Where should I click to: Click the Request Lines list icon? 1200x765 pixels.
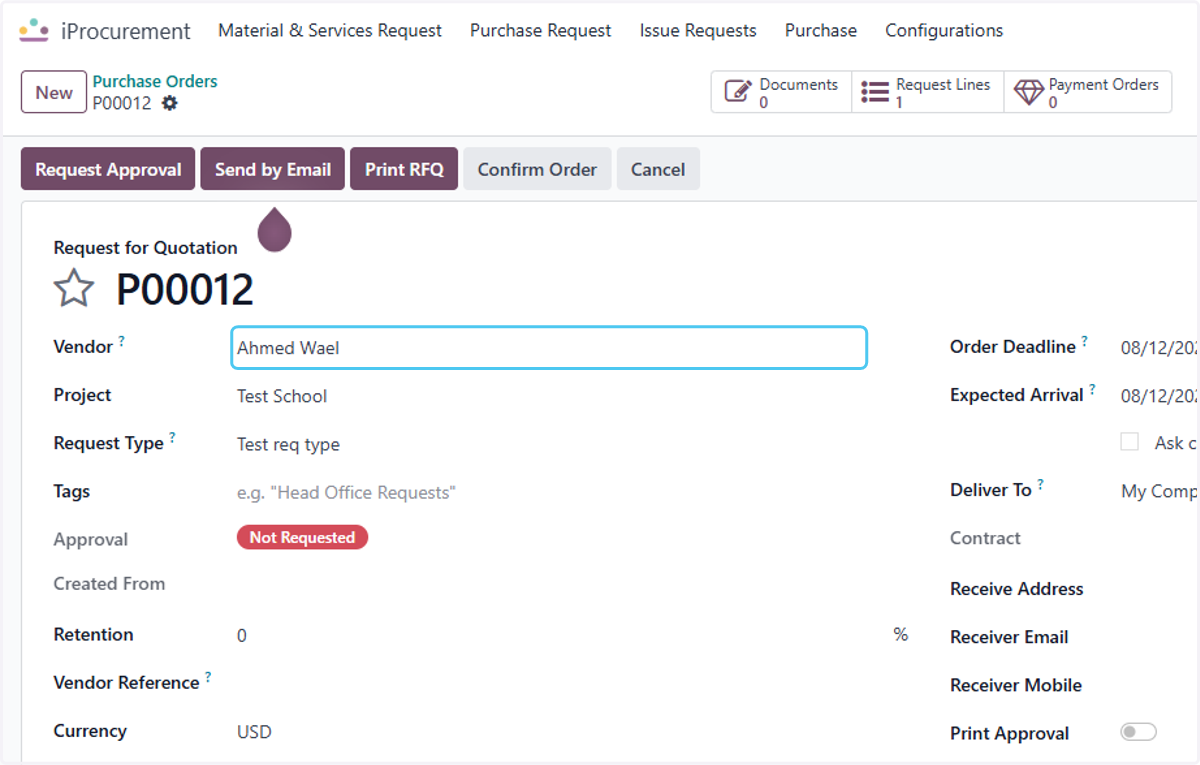[875, 92]
